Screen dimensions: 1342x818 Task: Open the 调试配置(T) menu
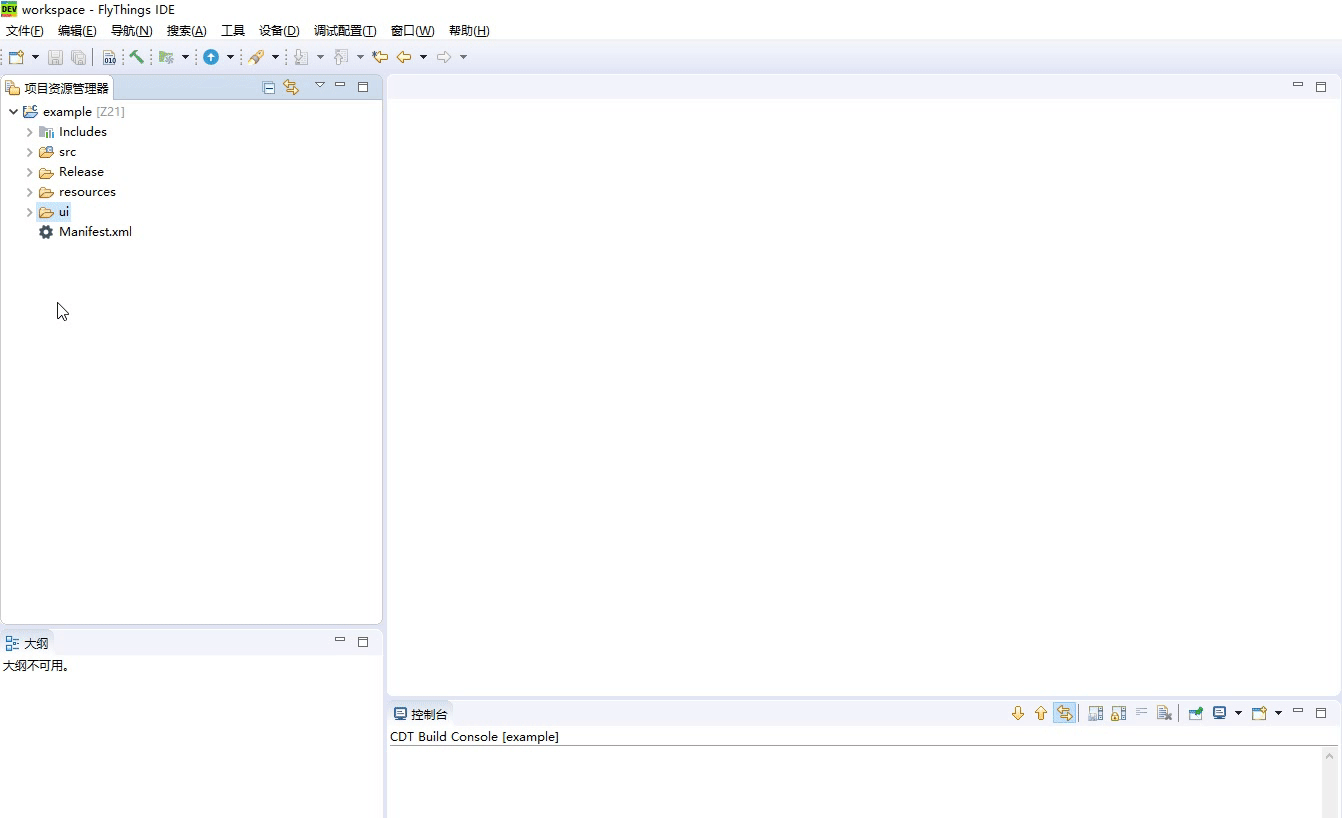[345, 31]
